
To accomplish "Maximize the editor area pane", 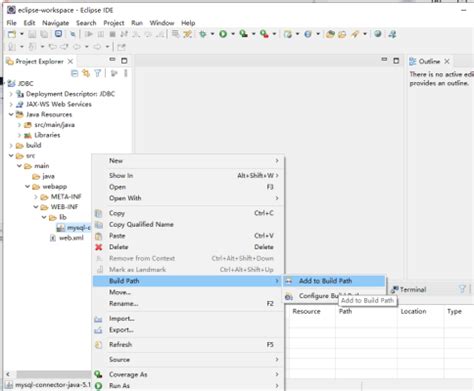I will (396, 61).
